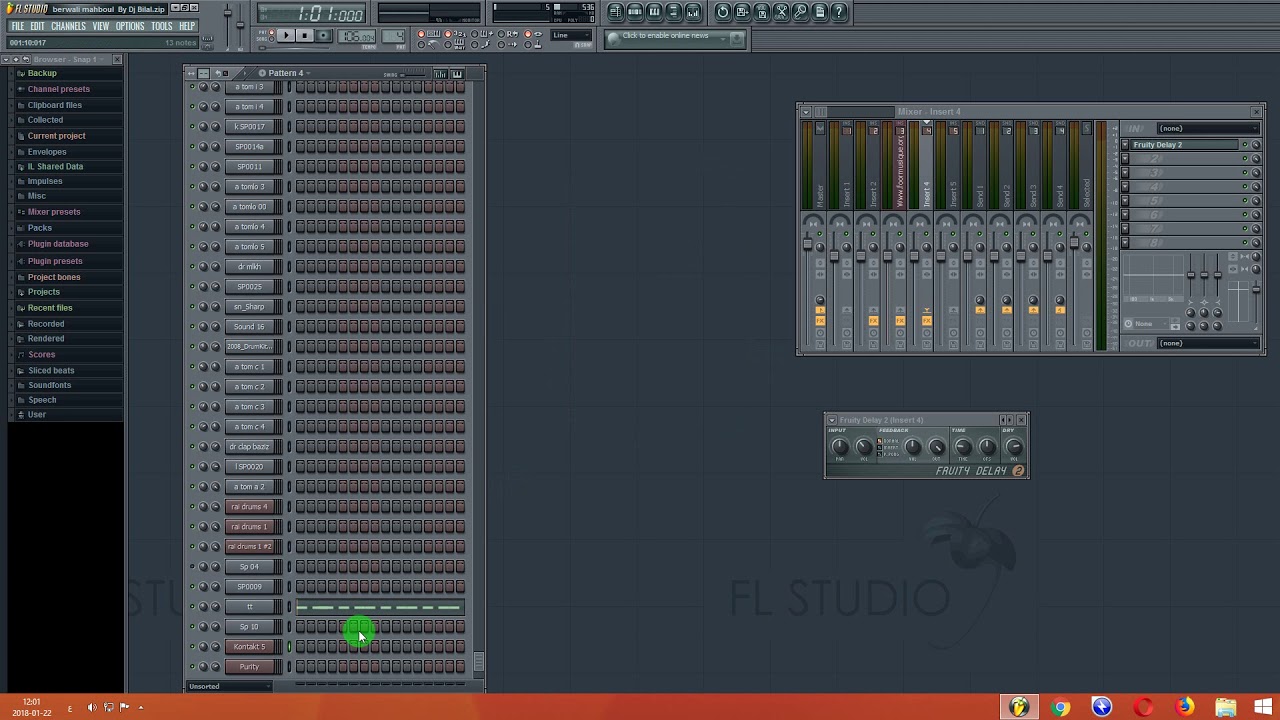This screenshot has width=1280, height=720.
Task: Show the Step Sequencer via toolbar icon
Action: 636,12
